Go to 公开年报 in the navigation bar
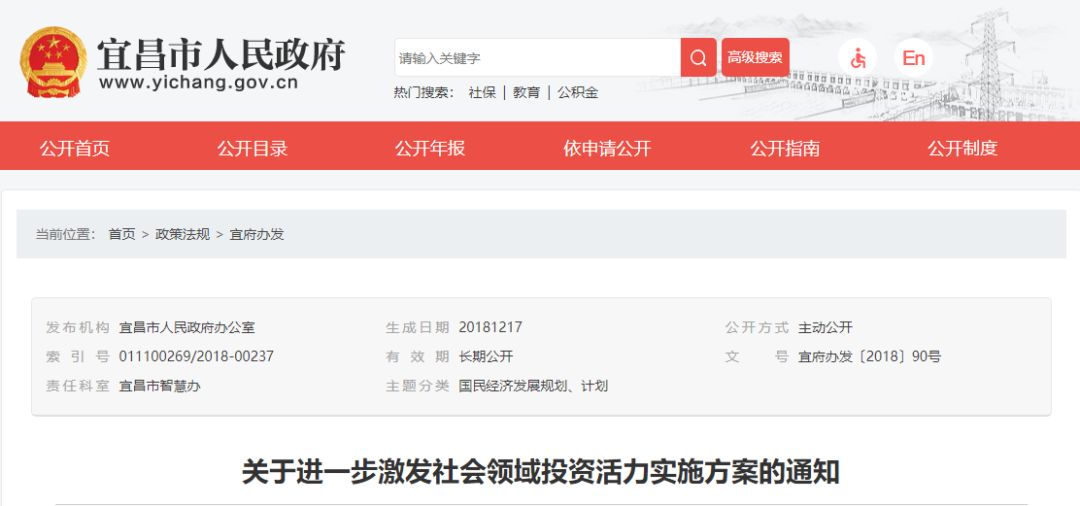 click(x=430, y=148)
